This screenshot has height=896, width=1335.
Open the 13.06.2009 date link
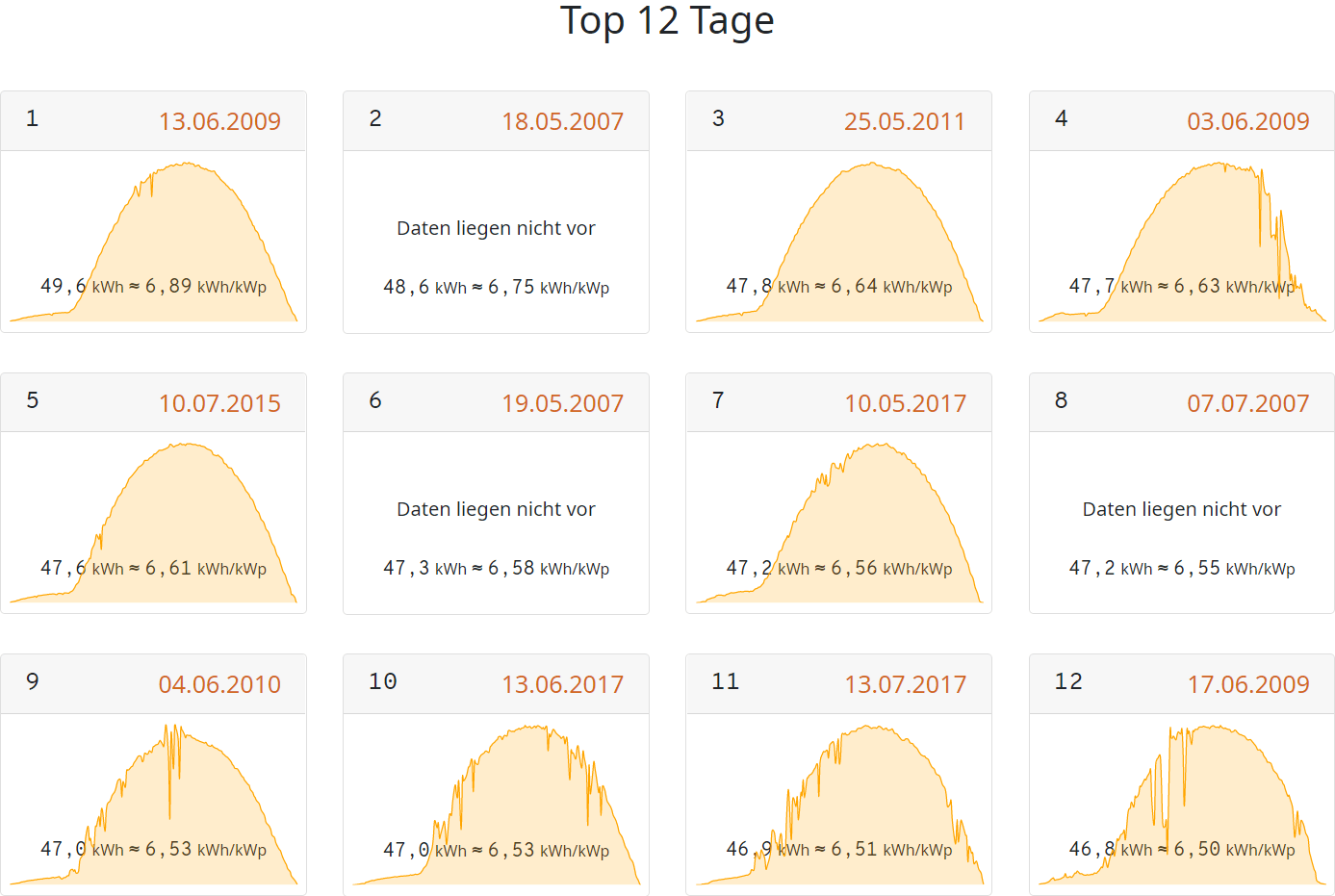click(x=219, y=121)
